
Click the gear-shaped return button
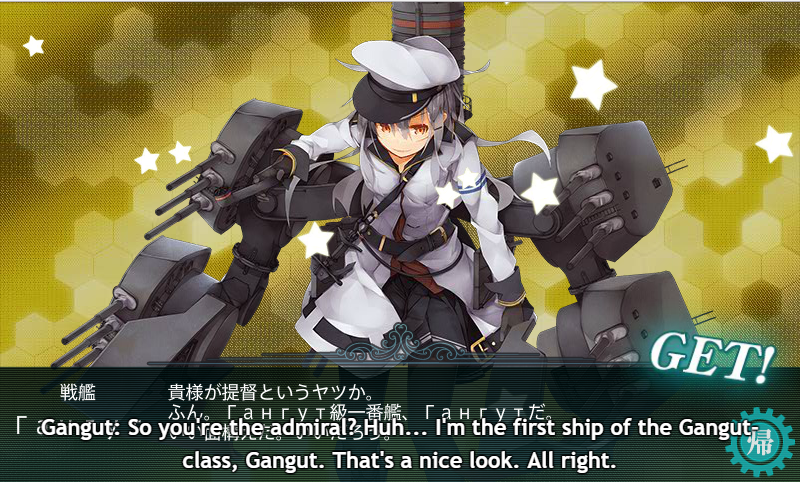tap(759, 442)
